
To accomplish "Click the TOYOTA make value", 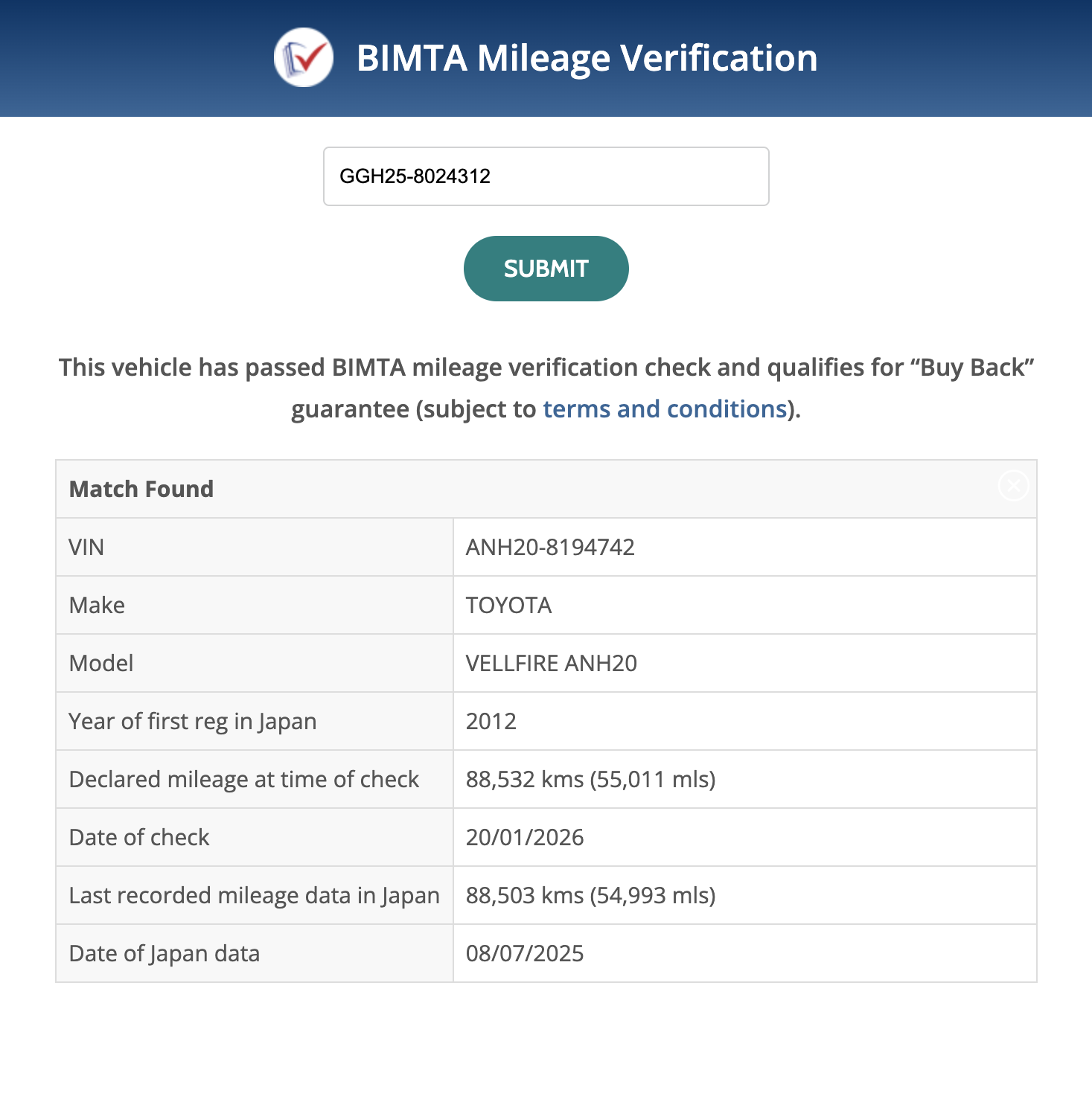I will (508, 606).
